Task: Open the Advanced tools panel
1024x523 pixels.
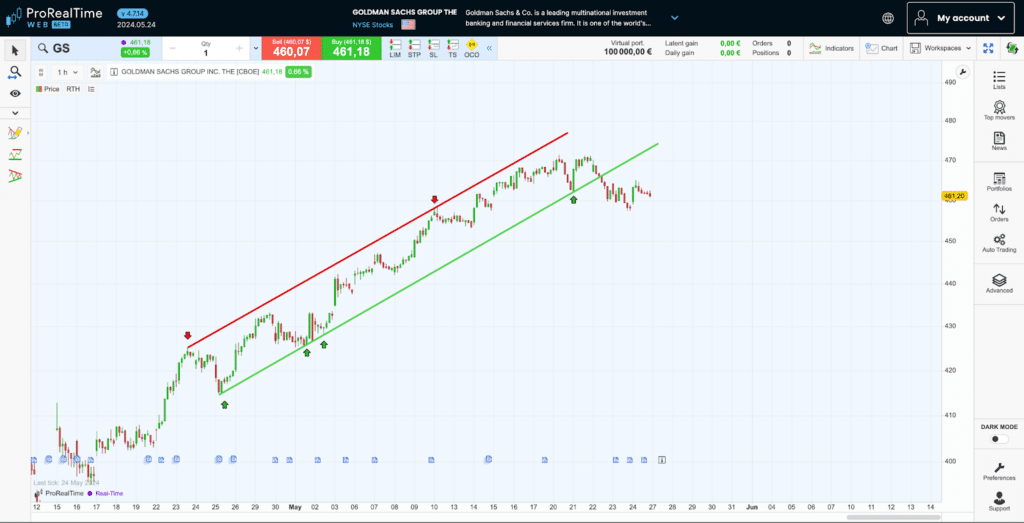Action: tap(999, 283)
